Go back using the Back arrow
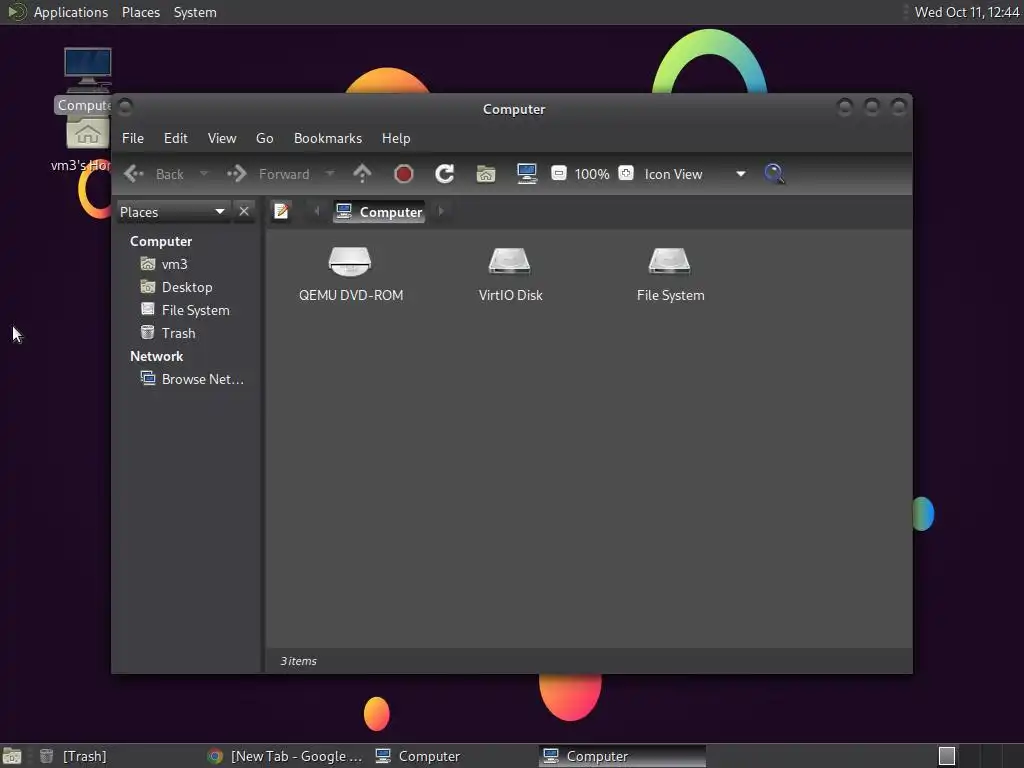 pos(154,174)
